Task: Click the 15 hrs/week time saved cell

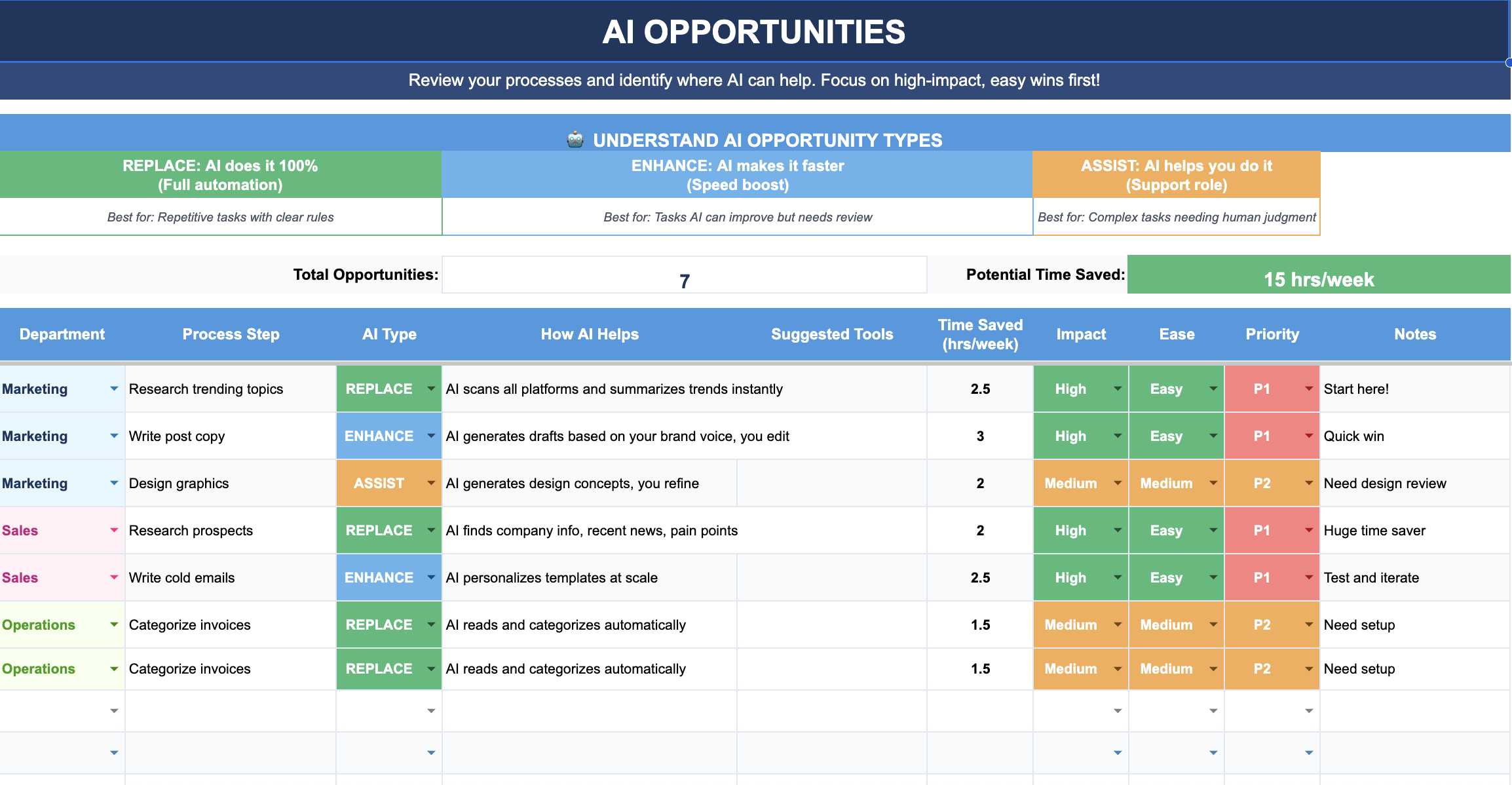Action: click(1318, 275)
